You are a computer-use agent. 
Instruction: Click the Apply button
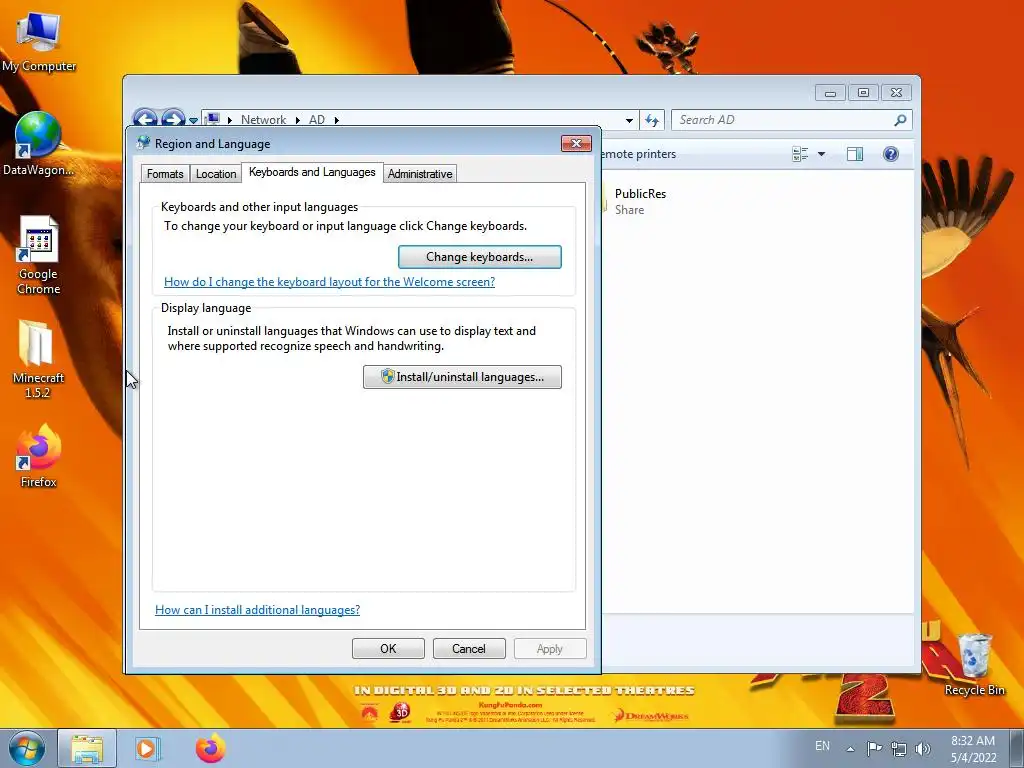(550, 648)
